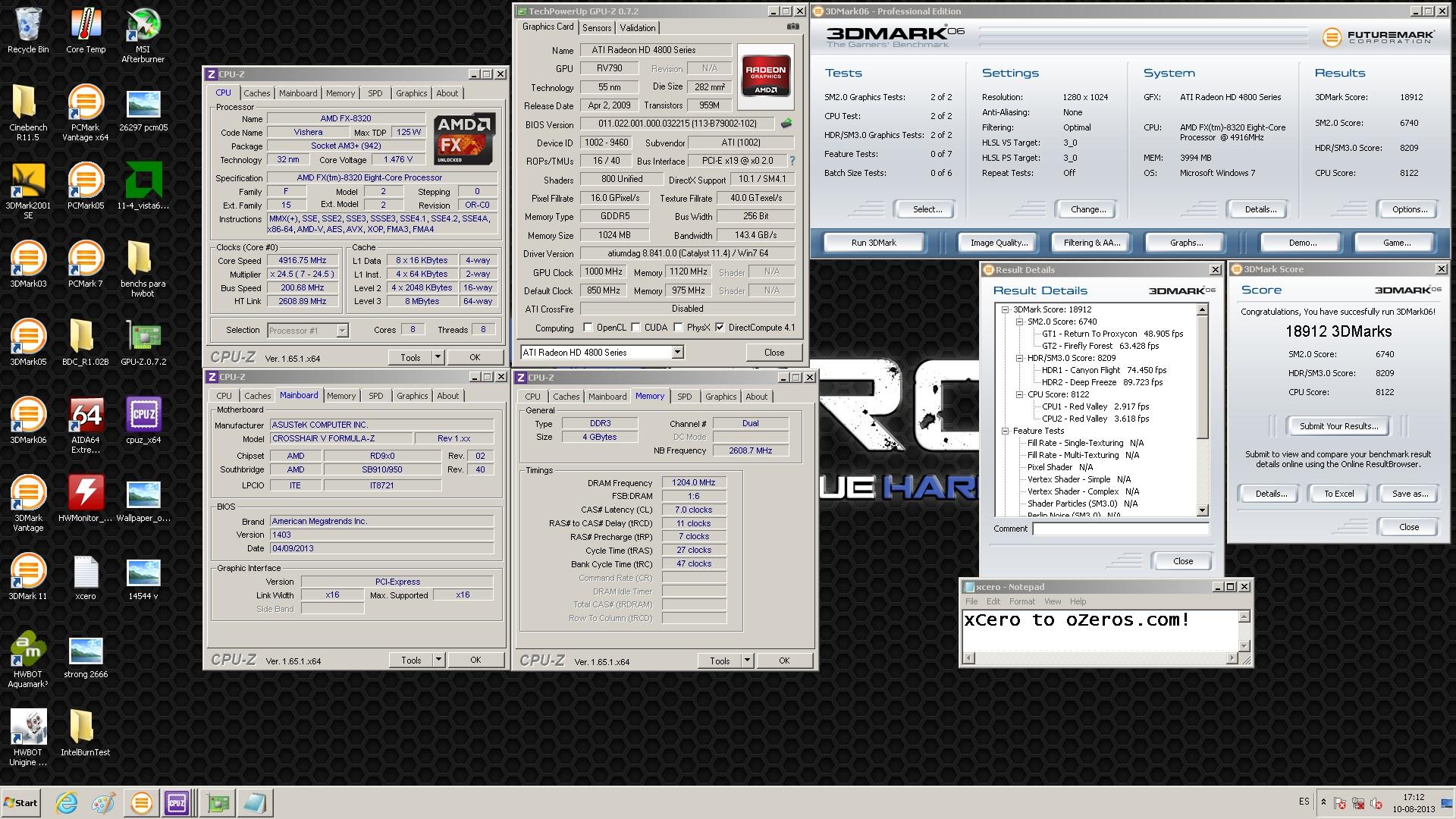The width and height of the screenshot is (1456, 819).
Task: Open the MSI Afterburner desktop shortcut
Action: 143,36
